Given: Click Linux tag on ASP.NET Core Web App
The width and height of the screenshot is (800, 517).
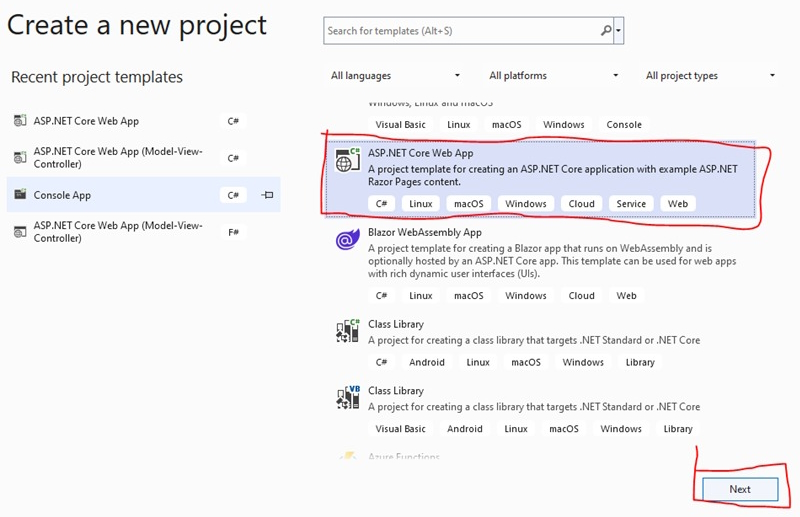Looking at the screenshot, I should coord(420,204).
